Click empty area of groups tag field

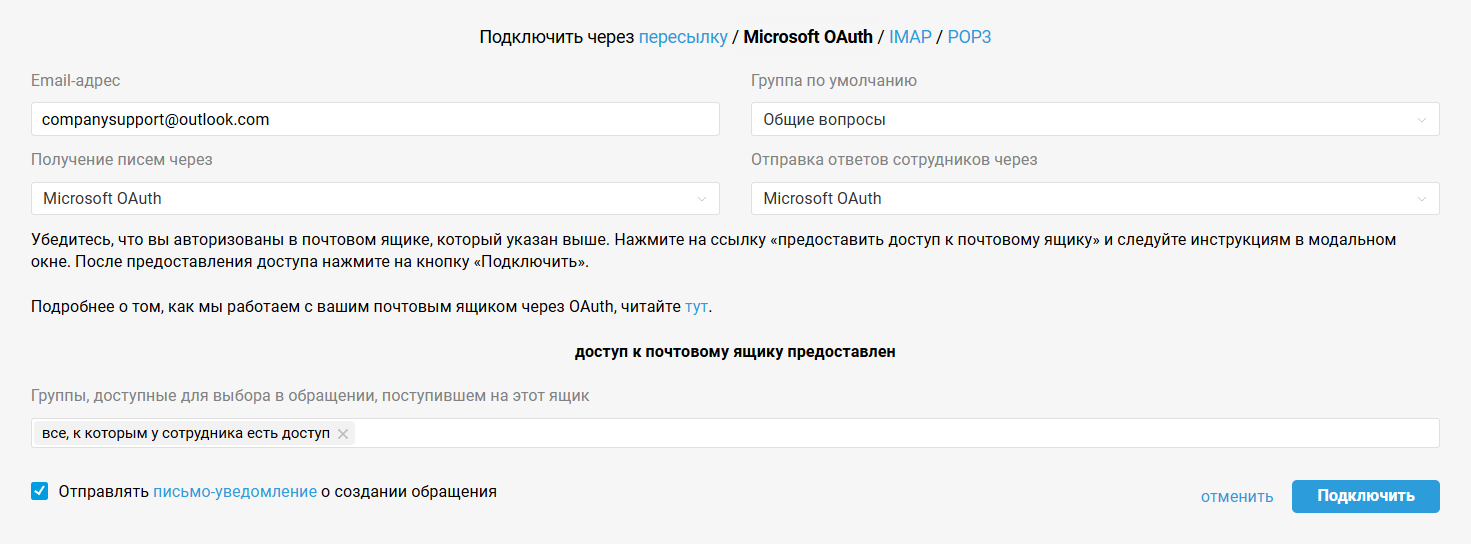point(890,433)
